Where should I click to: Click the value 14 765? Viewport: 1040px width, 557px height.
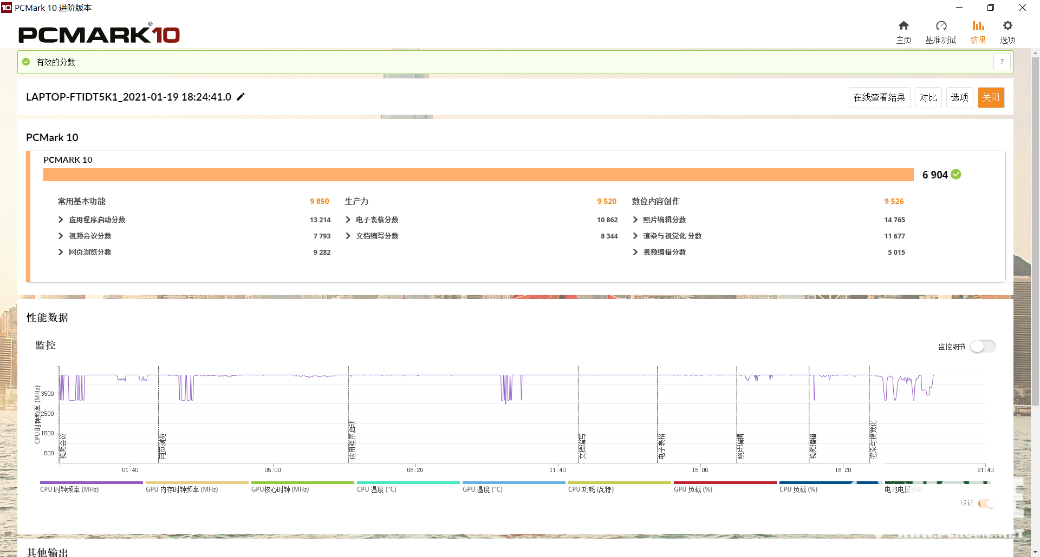point(894,219)
